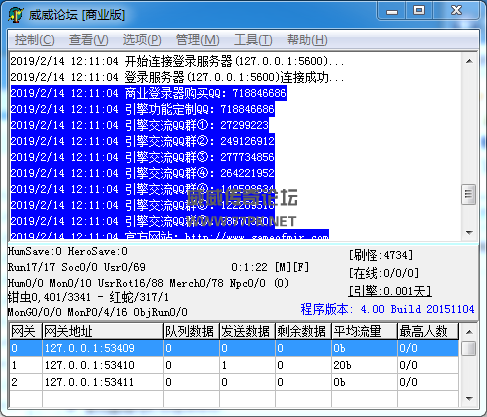Click gateway table scrollbar down arrow
This screenshot has height=417, width=487.
point(469,399)
